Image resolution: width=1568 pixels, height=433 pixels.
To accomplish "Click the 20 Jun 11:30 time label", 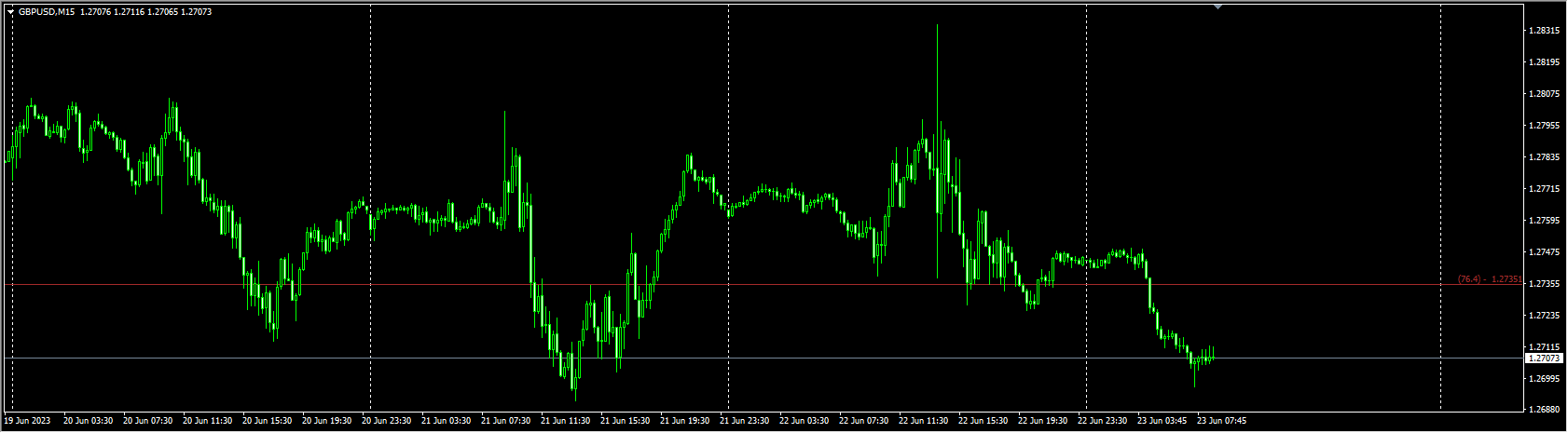I will click(x=207, y=421).
